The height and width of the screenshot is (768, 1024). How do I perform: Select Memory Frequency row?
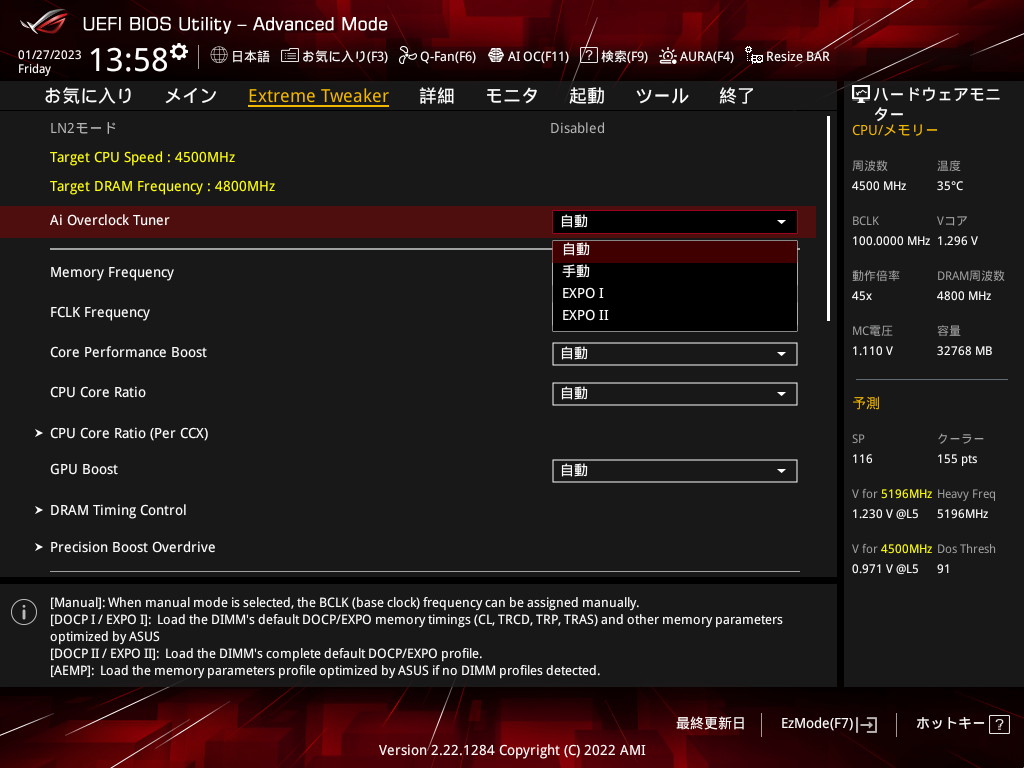[112, 272]
